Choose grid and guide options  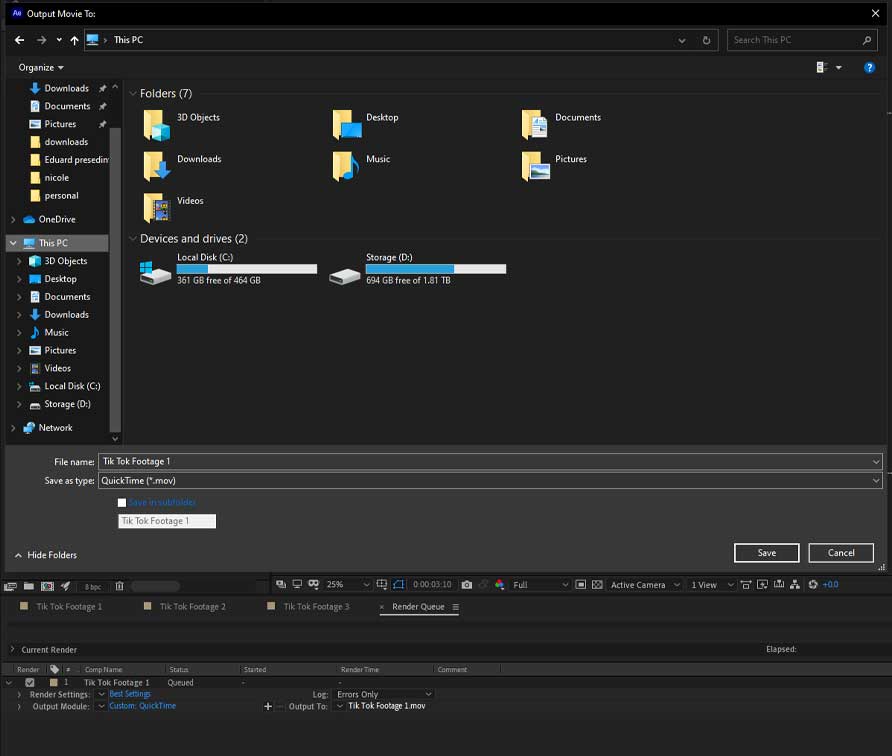pyautogui.click(x=383, y=585)
